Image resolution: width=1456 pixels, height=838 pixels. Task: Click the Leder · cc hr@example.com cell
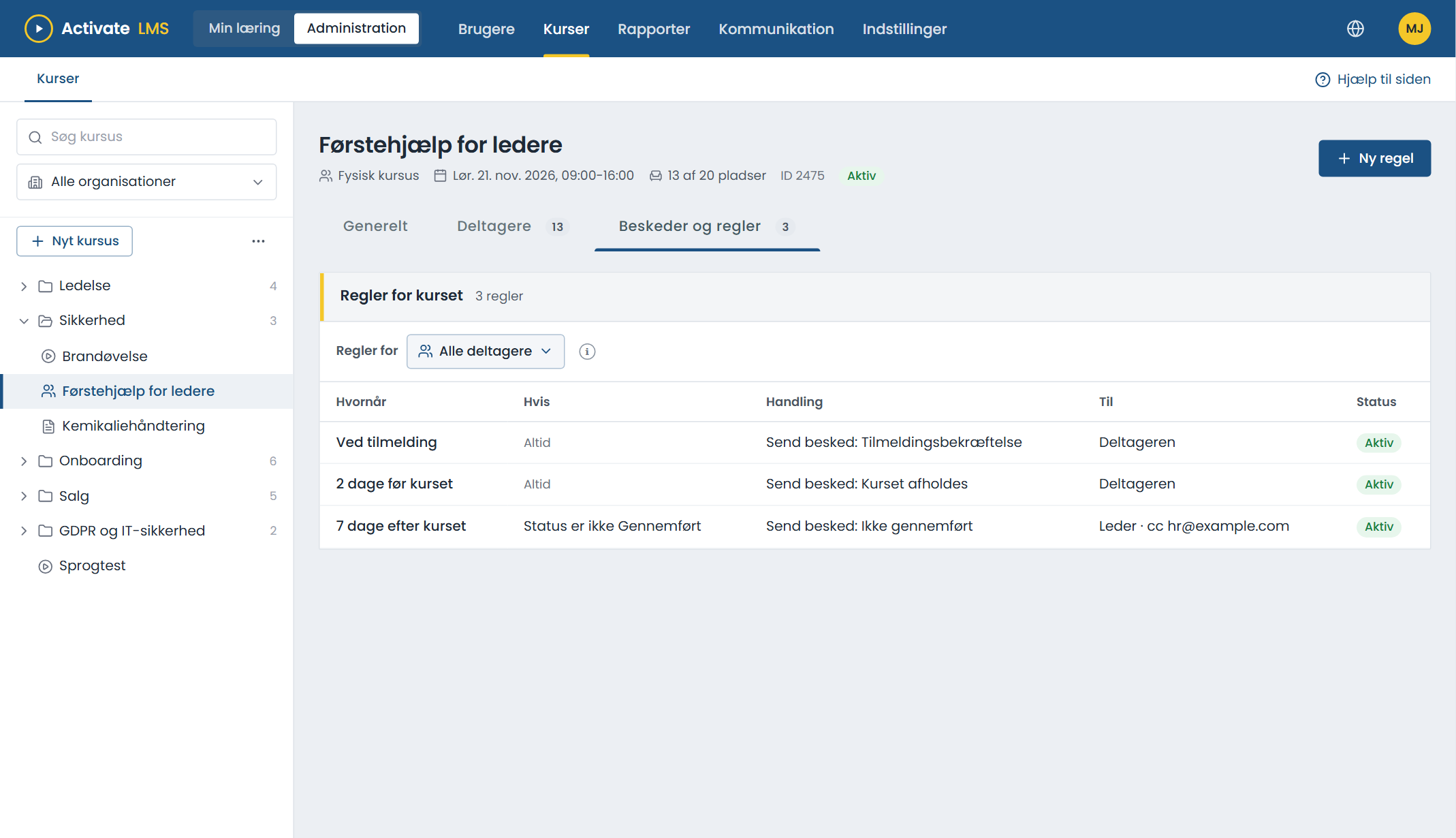pyautogui.click(x=1193, y=526)
